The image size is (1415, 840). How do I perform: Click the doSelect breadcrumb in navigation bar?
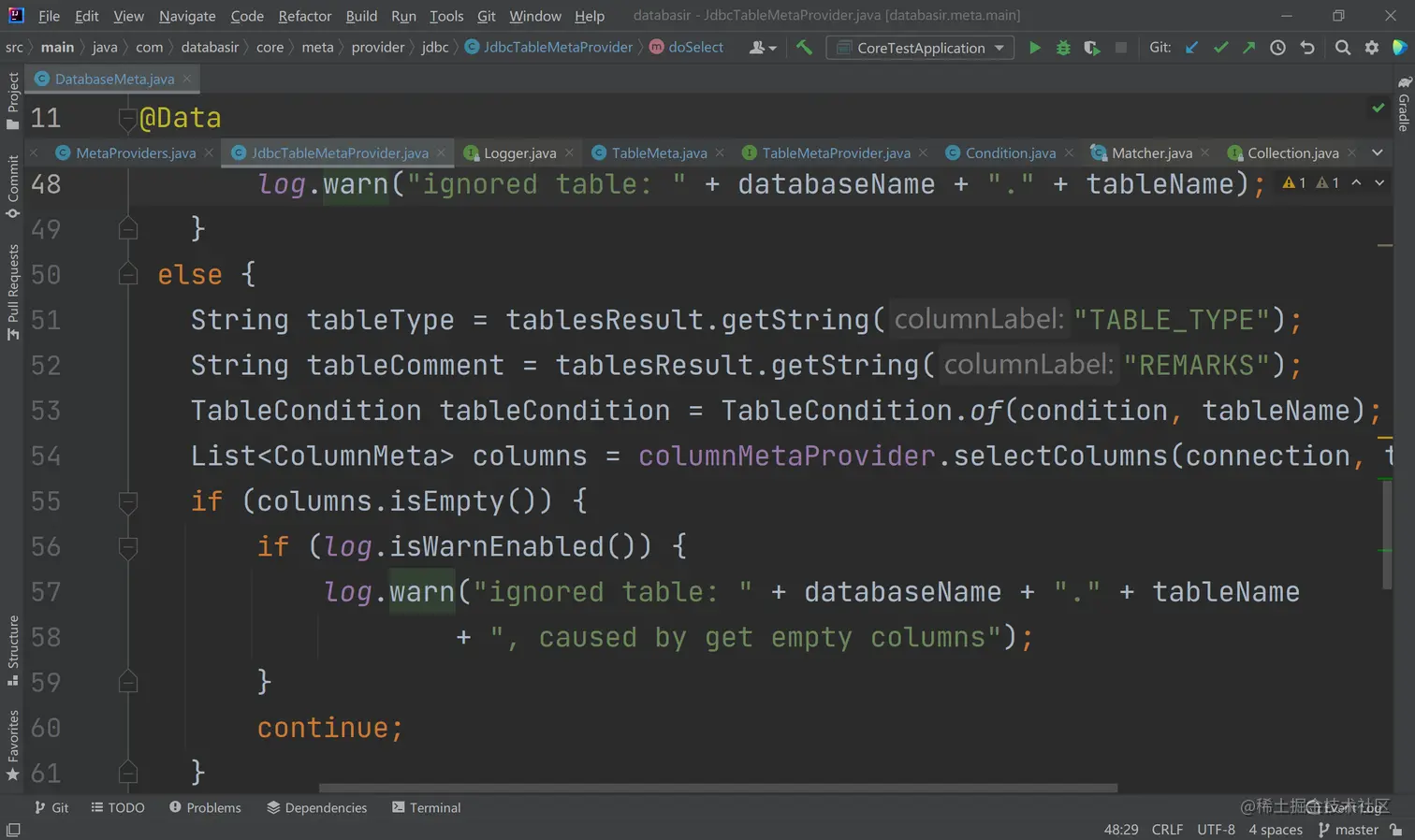point(686,48)
